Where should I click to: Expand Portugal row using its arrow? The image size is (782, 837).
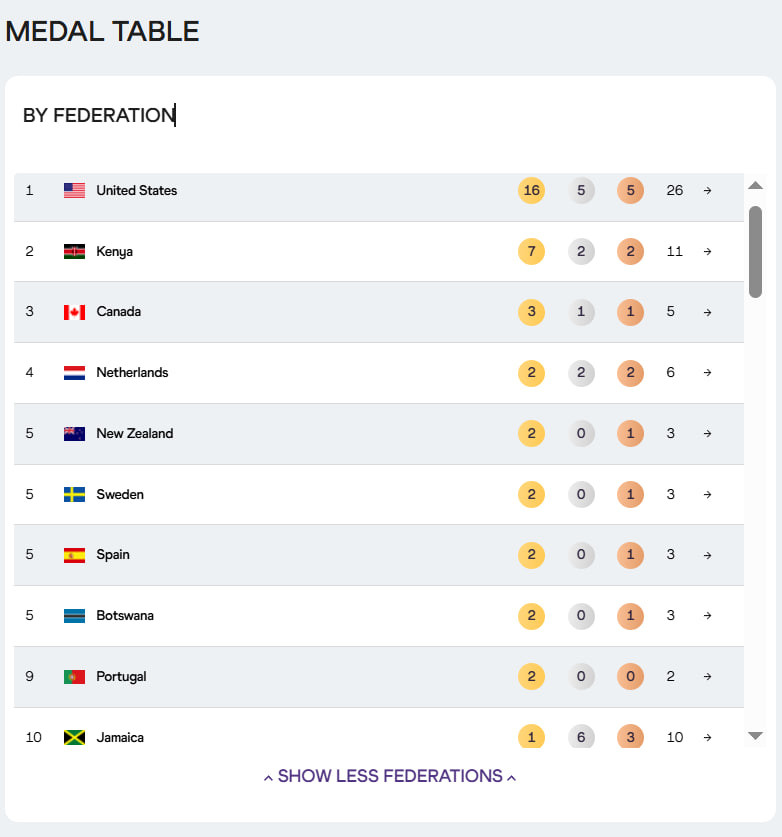pyautogui.click(x=707, y=677)
